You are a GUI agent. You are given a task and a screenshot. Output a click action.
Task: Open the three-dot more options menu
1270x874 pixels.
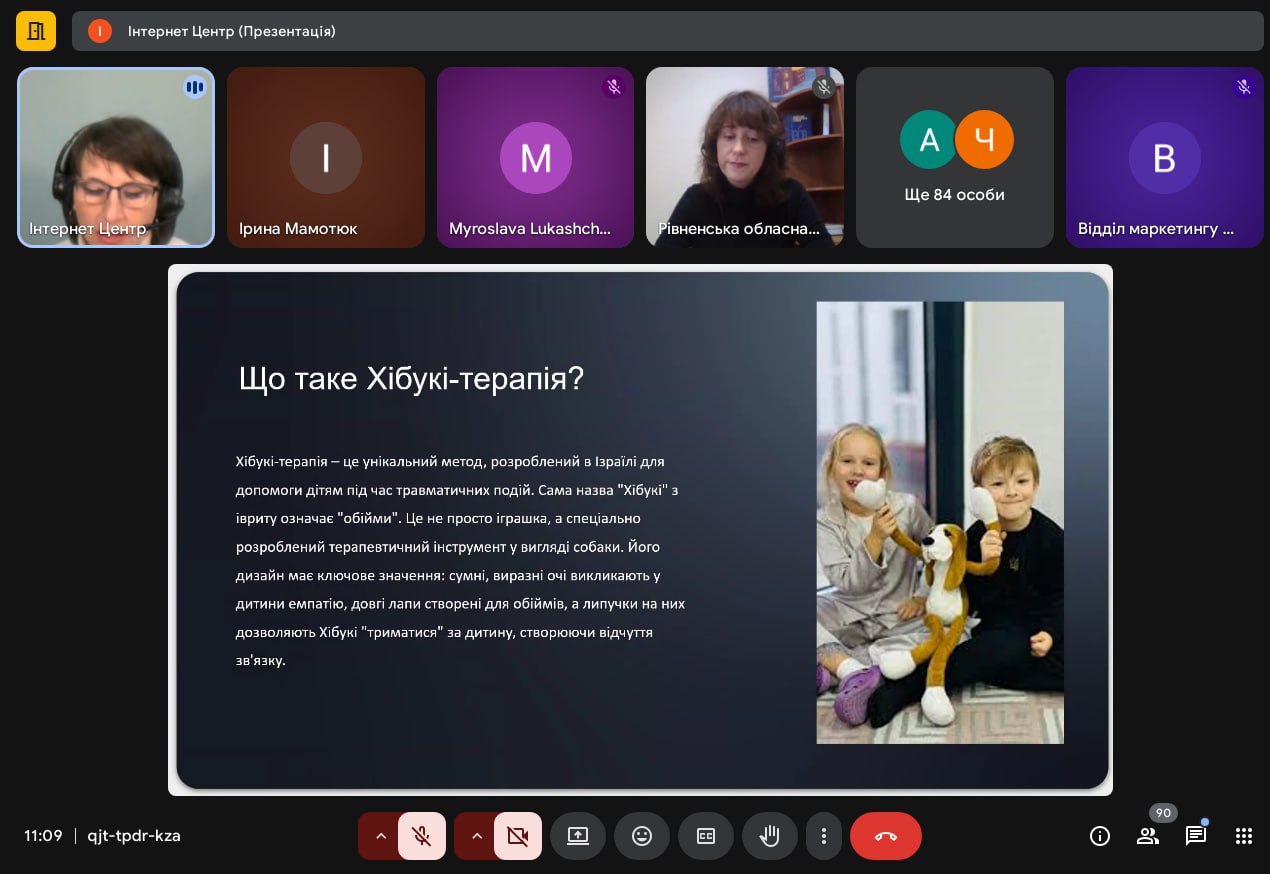tap(824, 836)
